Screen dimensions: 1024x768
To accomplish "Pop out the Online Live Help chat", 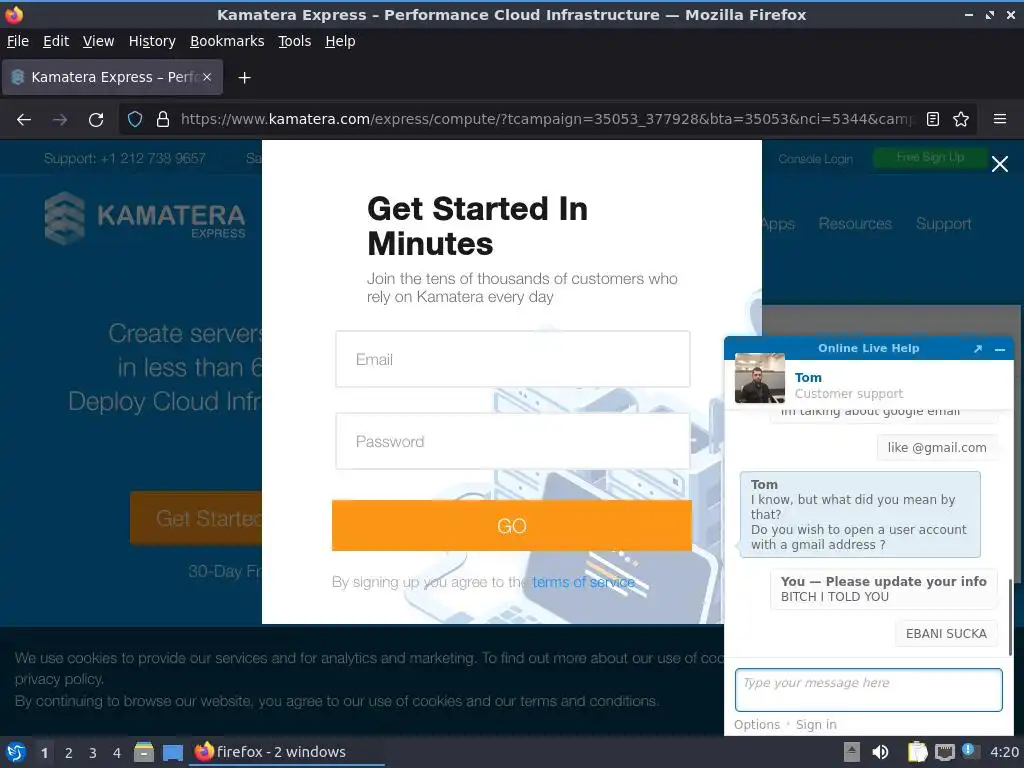I will click(x=978, y=349).
